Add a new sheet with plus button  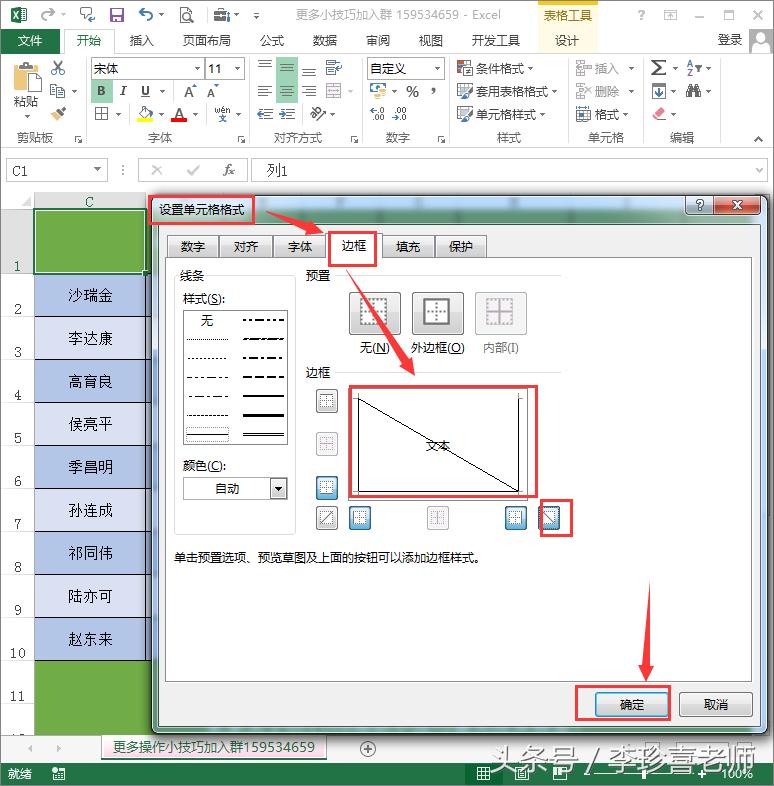point(368,749)
